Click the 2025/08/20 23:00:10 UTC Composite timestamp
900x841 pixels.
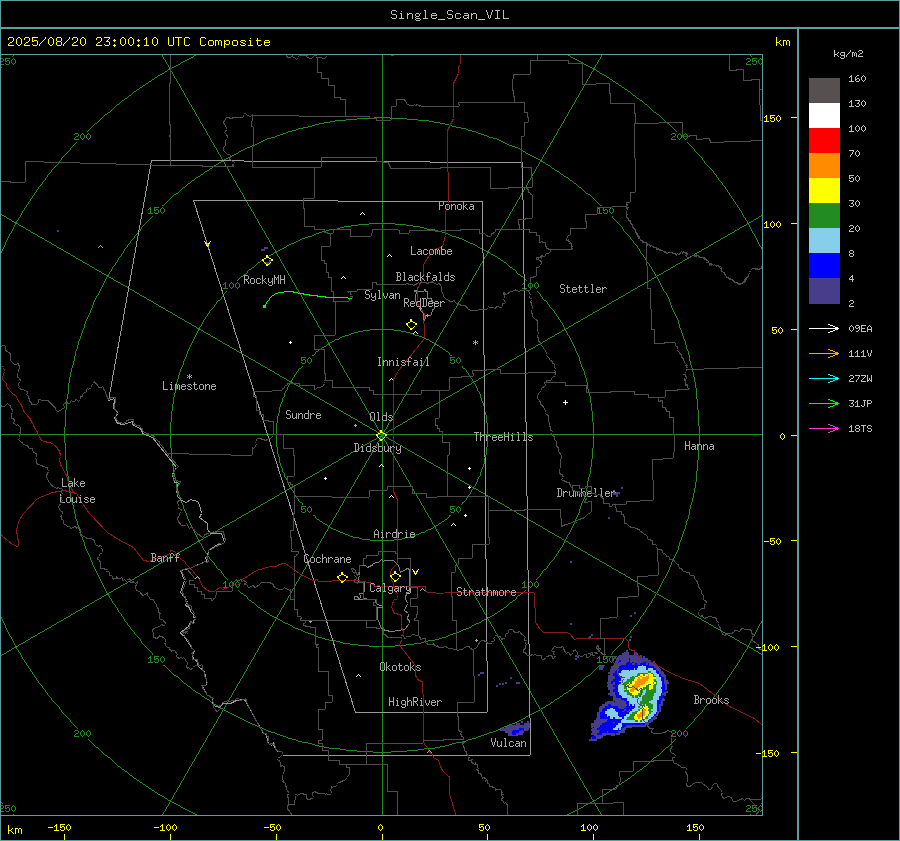138,42
